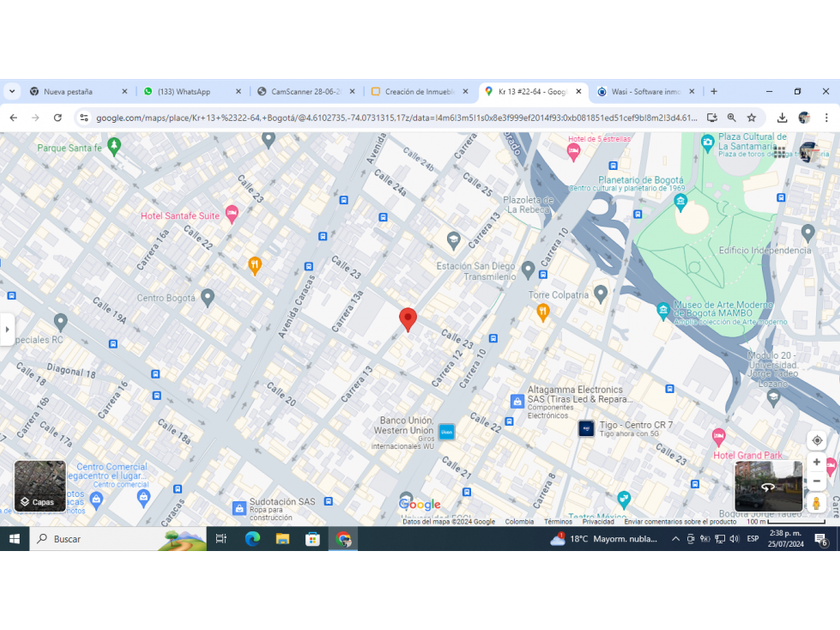
Task: Open the volume control in tray
Action: coord(734,539)
